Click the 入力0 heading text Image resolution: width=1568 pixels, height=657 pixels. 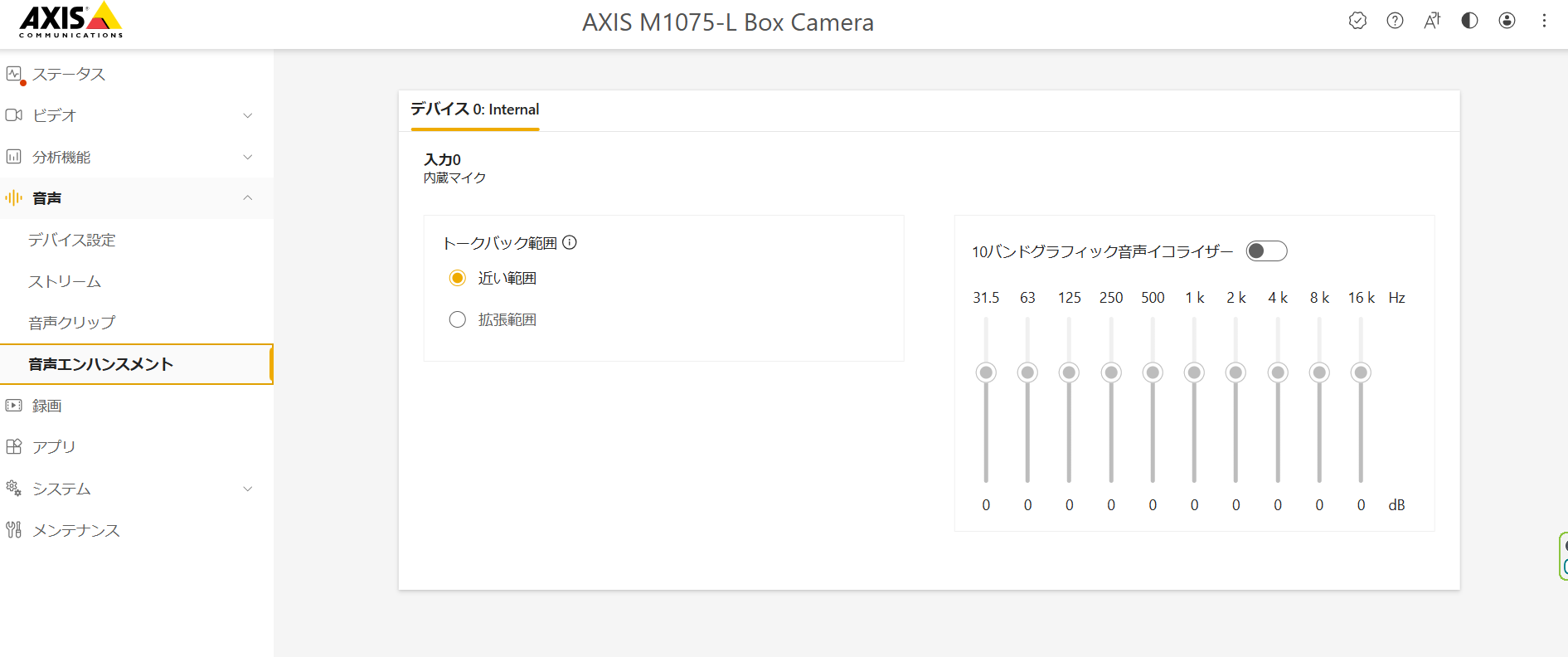(443, 159)
